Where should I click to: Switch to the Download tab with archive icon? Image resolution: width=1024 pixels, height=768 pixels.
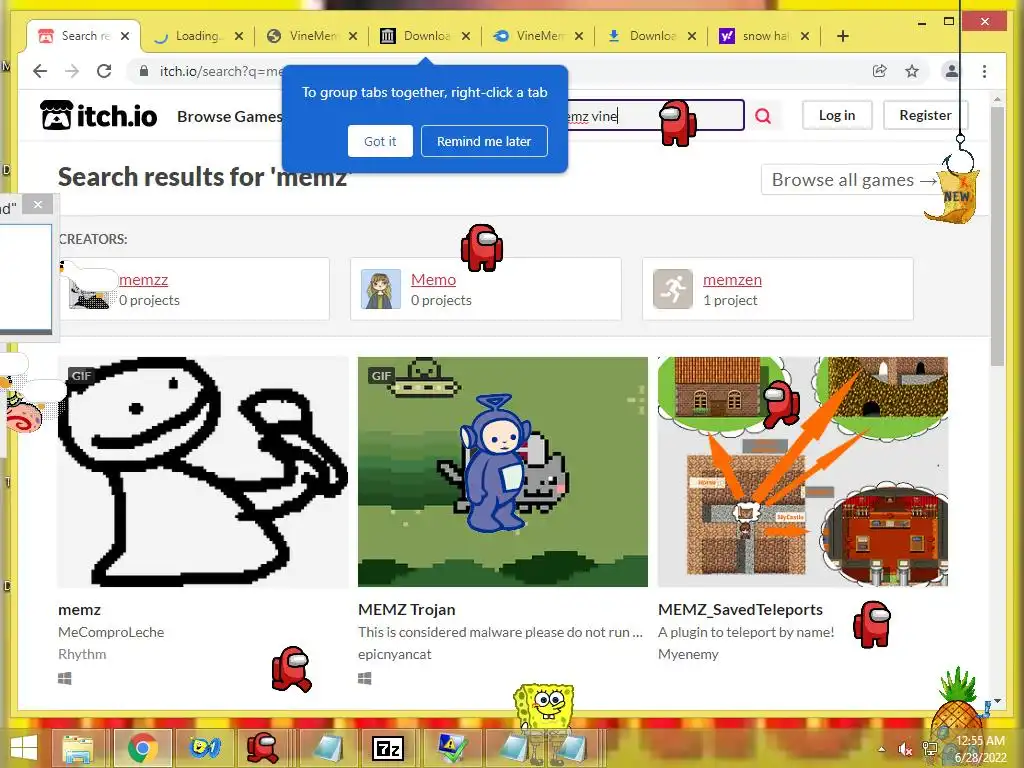click(424, 36)
